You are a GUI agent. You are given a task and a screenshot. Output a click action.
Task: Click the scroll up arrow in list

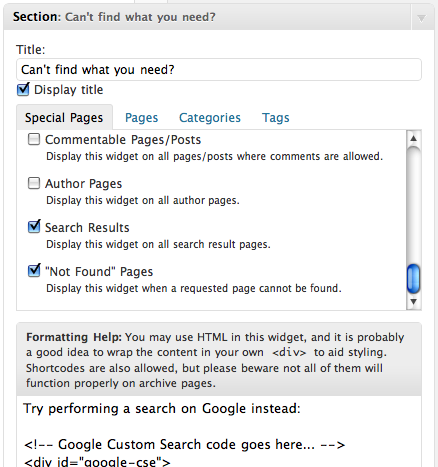[x=414, y=138]
